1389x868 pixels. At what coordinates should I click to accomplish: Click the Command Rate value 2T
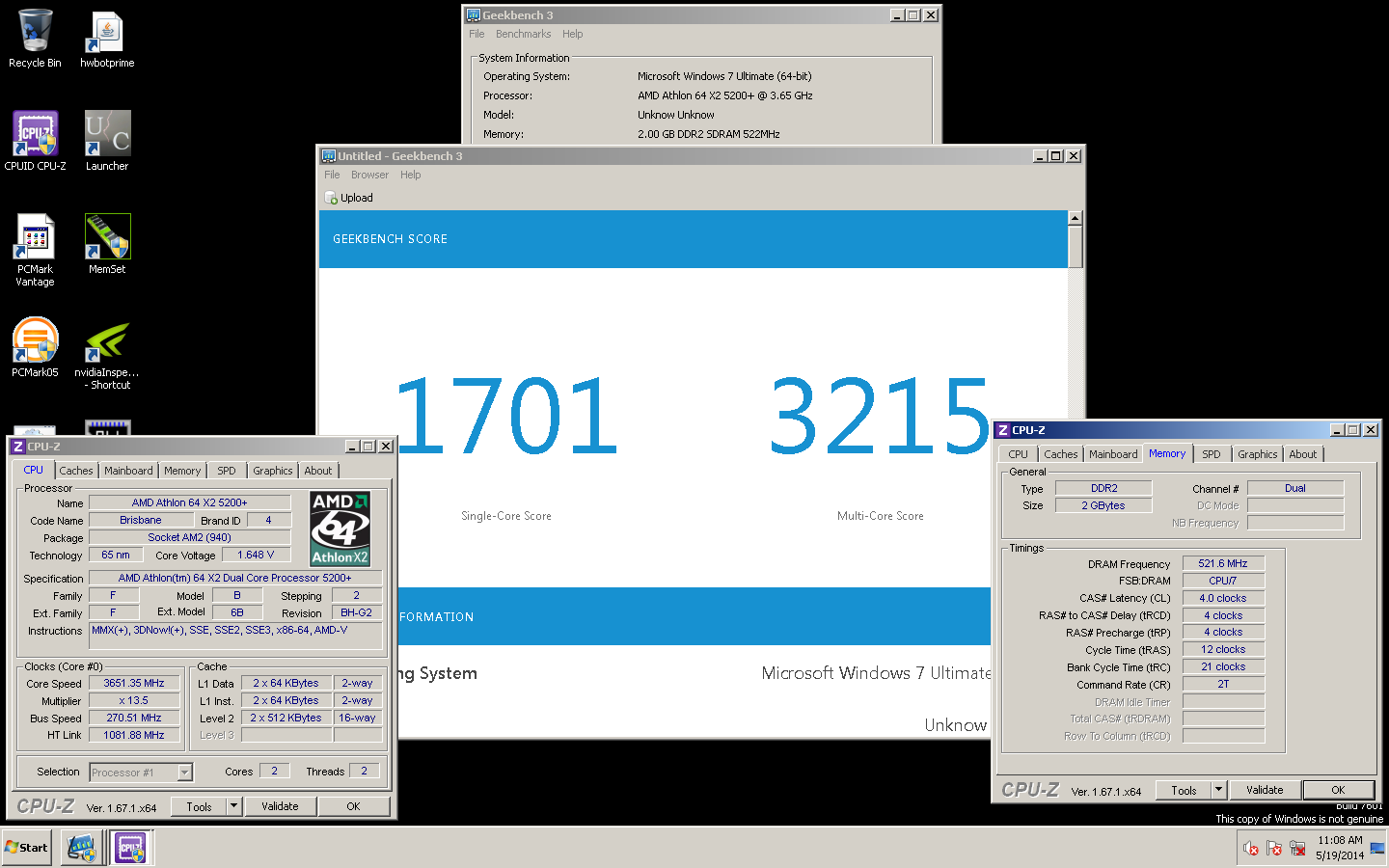tap(1223, 684)
